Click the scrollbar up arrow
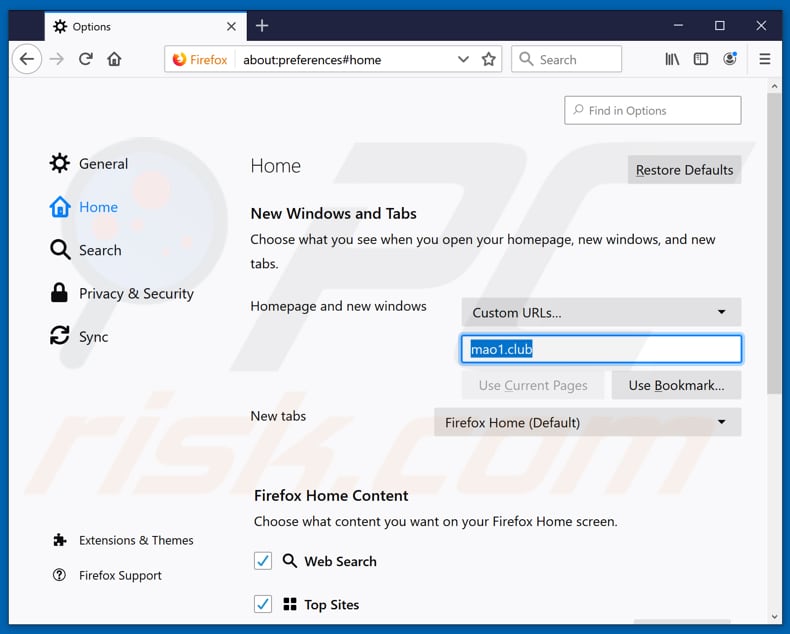This screenshot has width=790, height=634. click(774, 86)
